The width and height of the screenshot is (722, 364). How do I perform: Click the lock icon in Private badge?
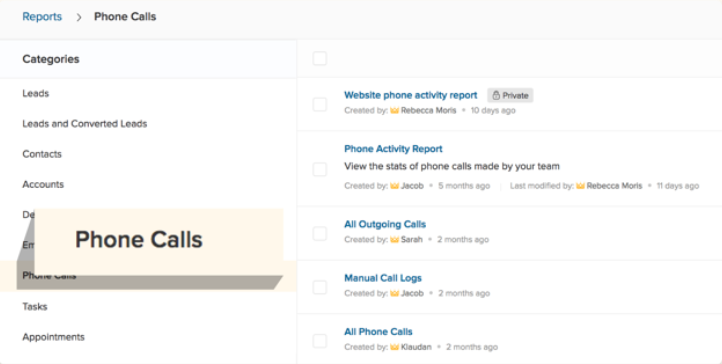click(x=496, y=96)
